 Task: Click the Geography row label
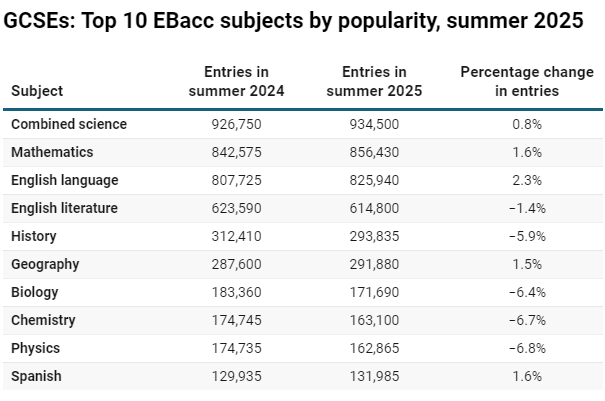[45, 264]
